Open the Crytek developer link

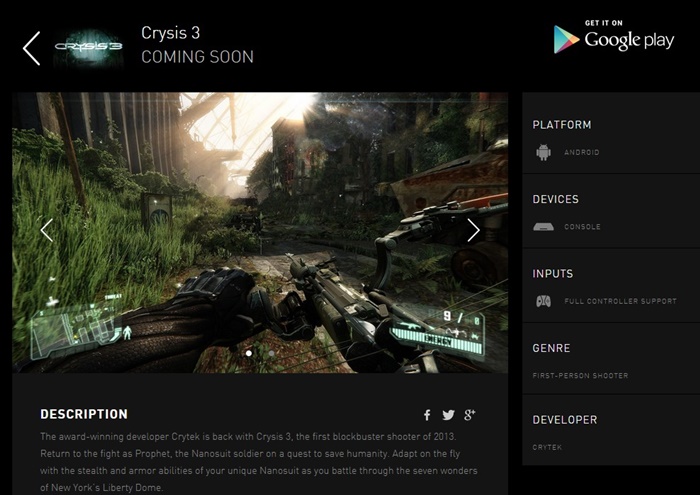click(x=547, y=447)
